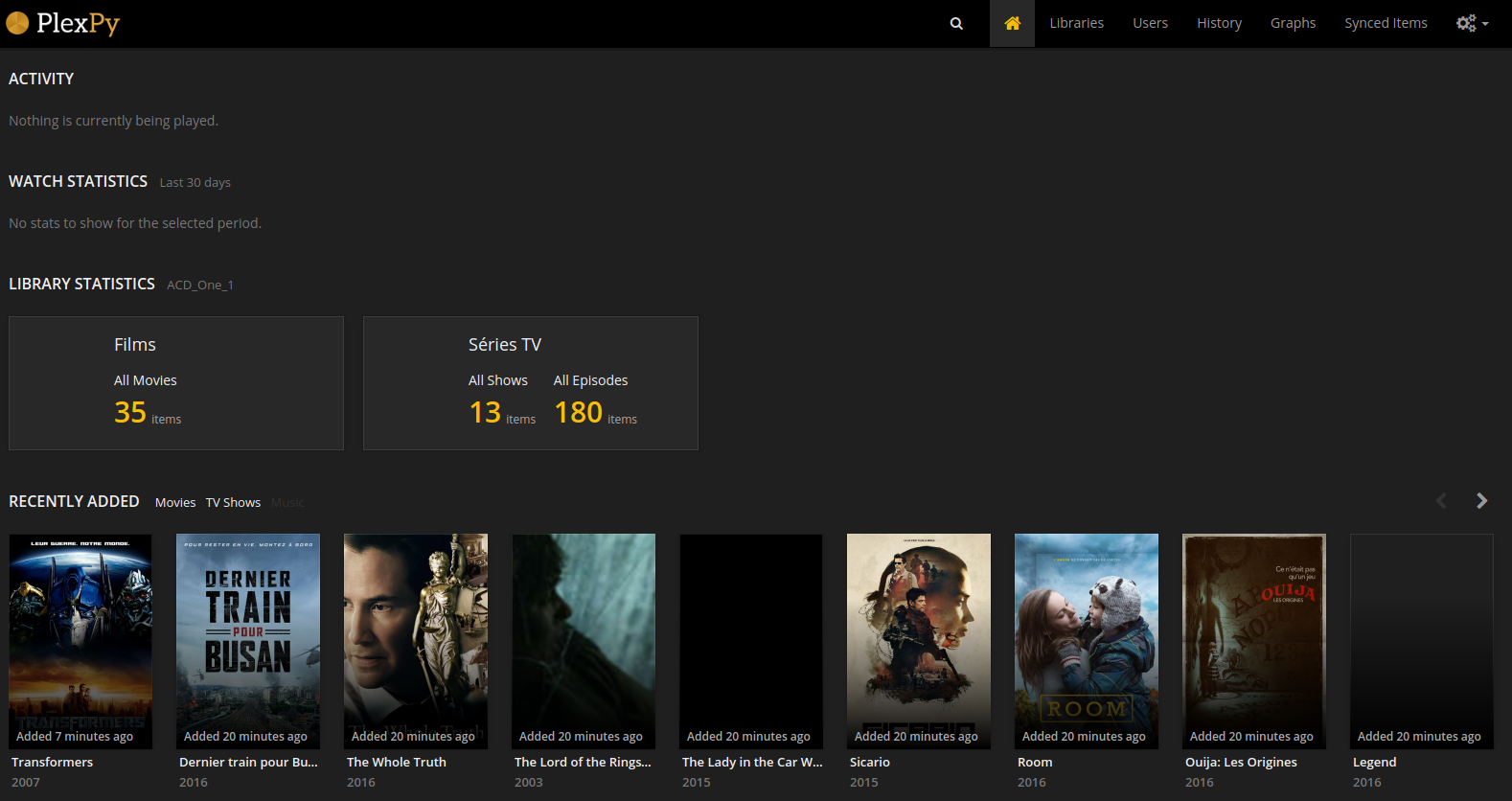Open Dernier train pour Busan poster
Screen dimensions: 1512x801
pyautogui.click(x=248, y=641)
